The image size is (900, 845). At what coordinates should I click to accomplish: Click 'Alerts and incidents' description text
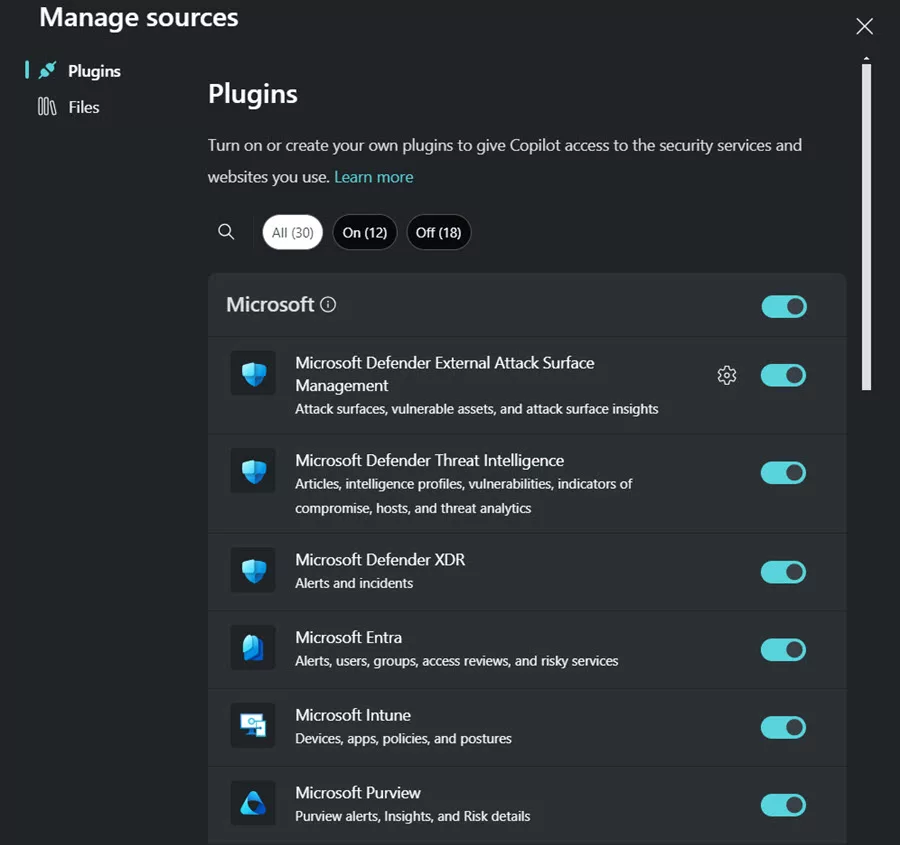click(354, 583)
